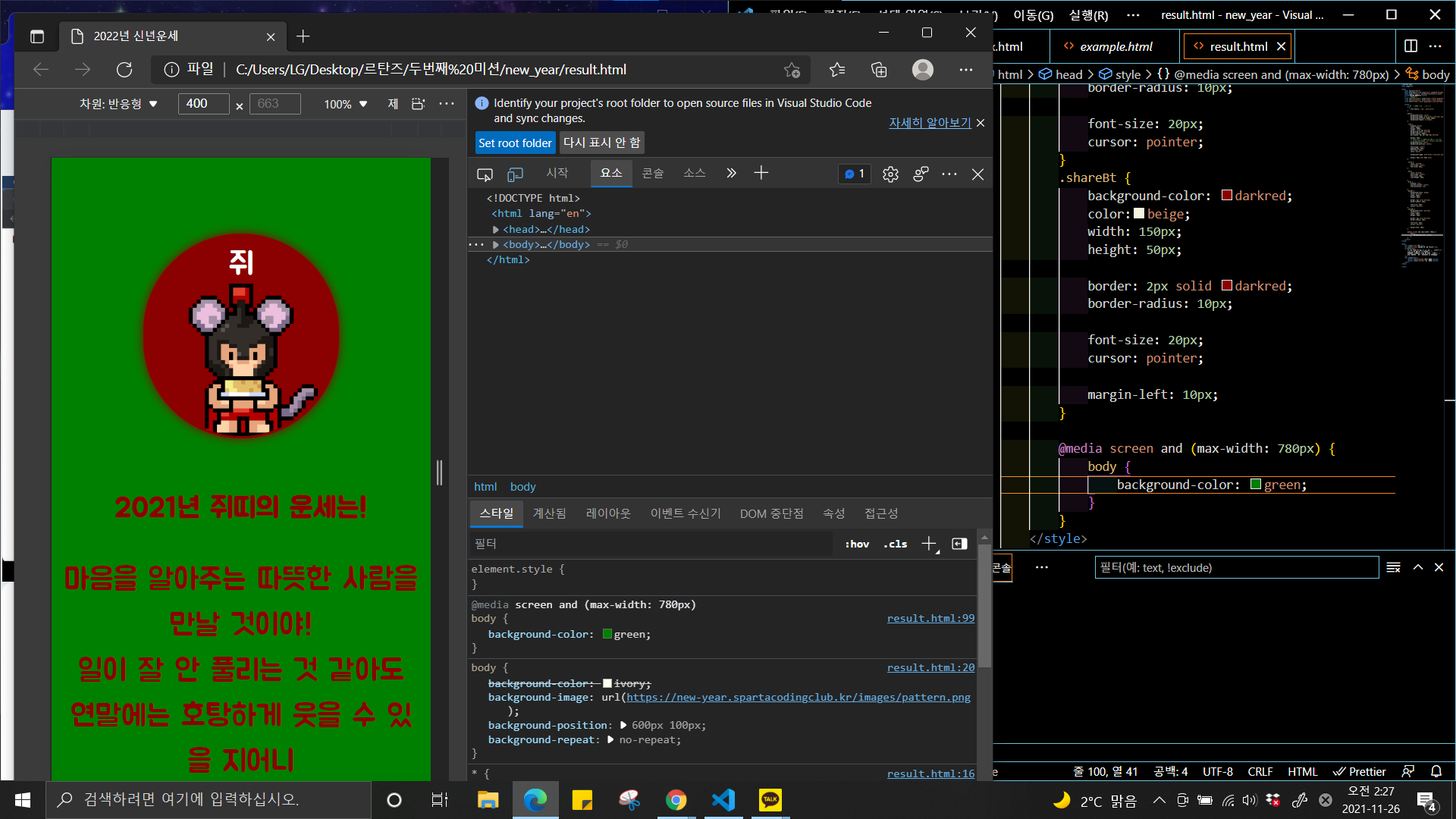Open Visual Studio Code from taskbar
Image resolution: width=1456 pixels, height=819 pixels.
(723, 800)
